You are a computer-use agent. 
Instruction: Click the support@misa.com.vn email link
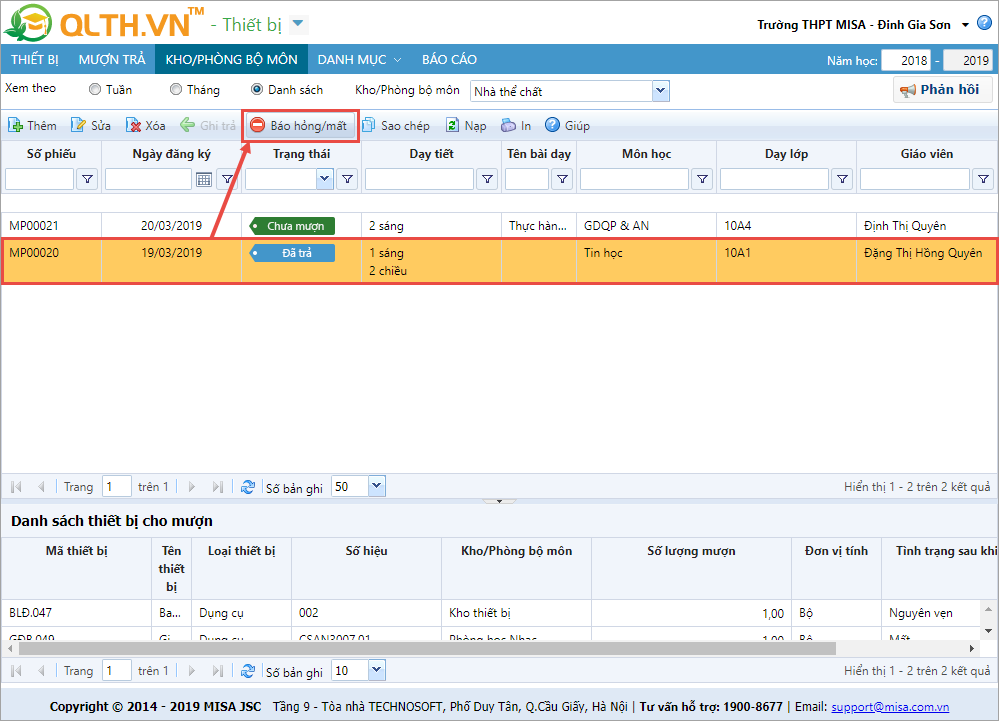click(x=890, y=706)
